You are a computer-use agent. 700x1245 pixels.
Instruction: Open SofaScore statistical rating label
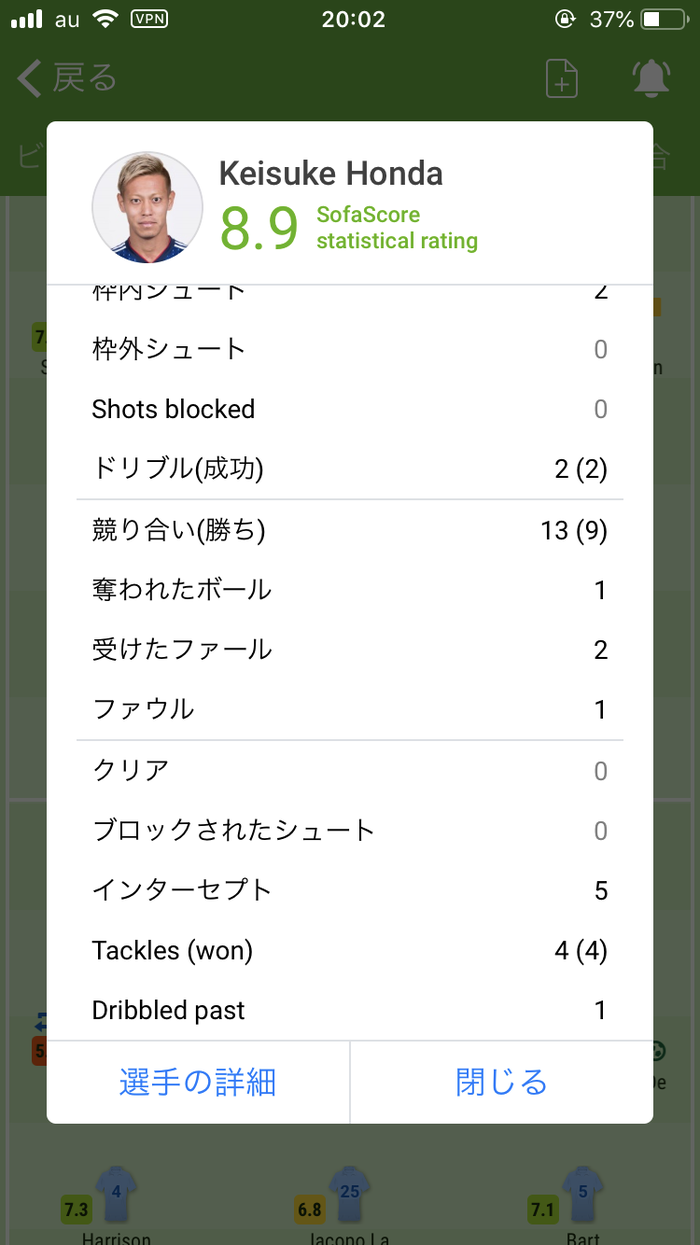click(397, 228)
